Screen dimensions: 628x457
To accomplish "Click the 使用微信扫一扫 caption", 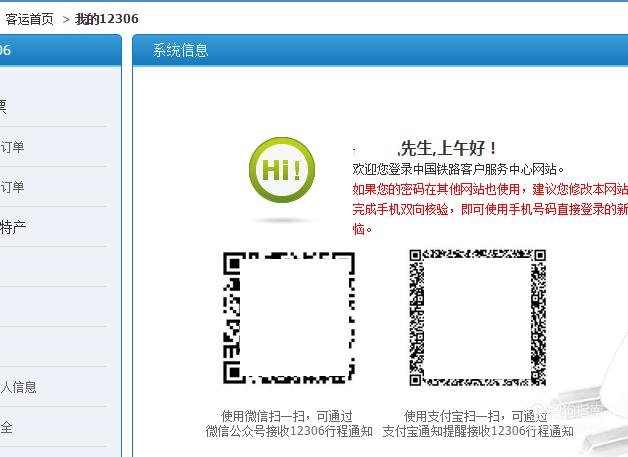I will (287, 417).
